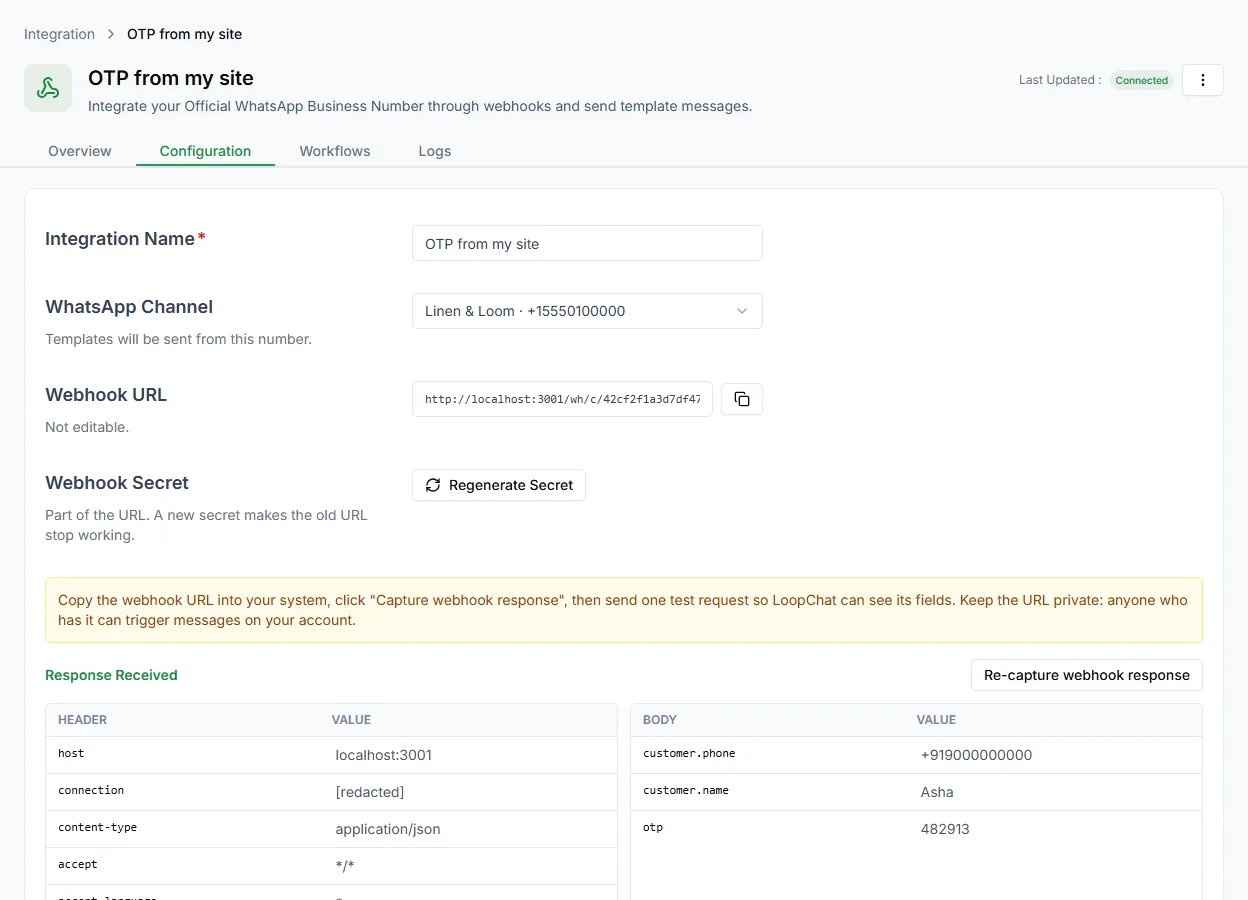This screenshot has height=900, width=1248.
Task: Click the BODY column heading
Action: 660,720
